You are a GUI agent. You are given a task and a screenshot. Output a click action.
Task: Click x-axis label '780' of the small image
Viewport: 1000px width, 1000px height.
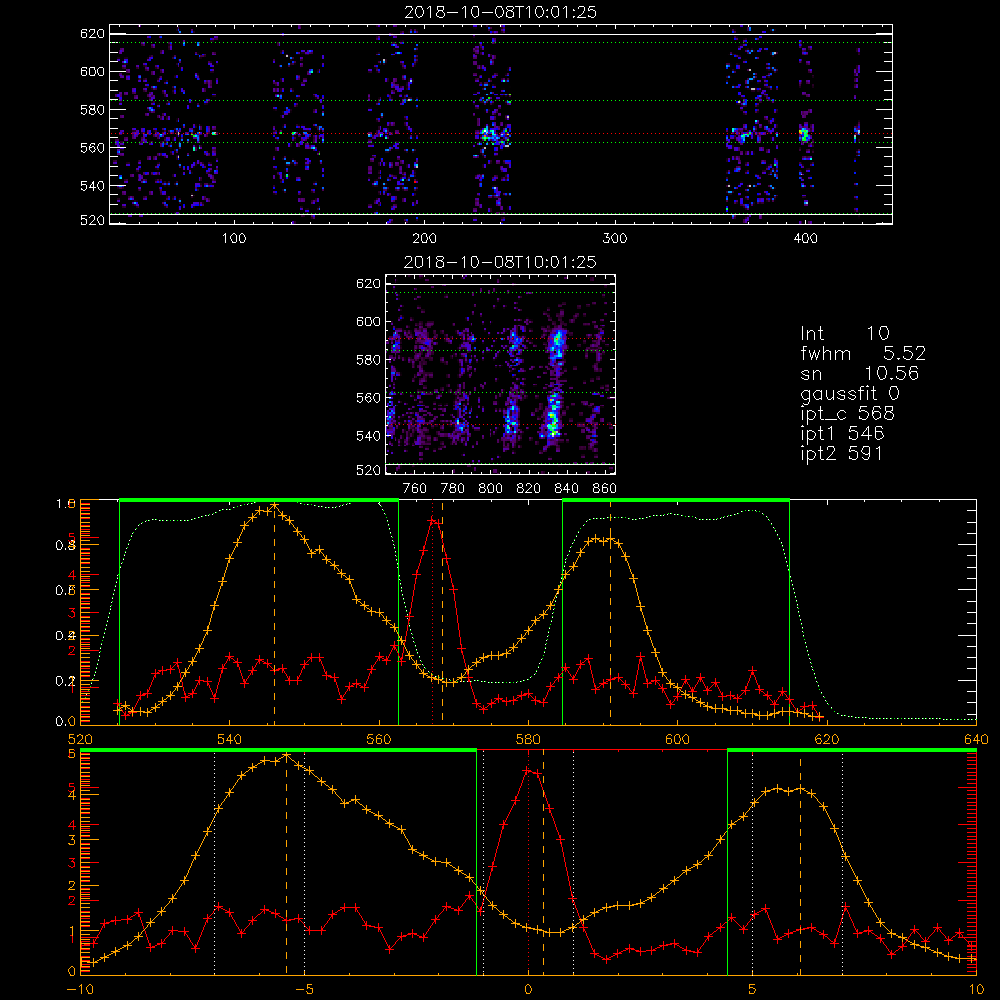(453, 489)
